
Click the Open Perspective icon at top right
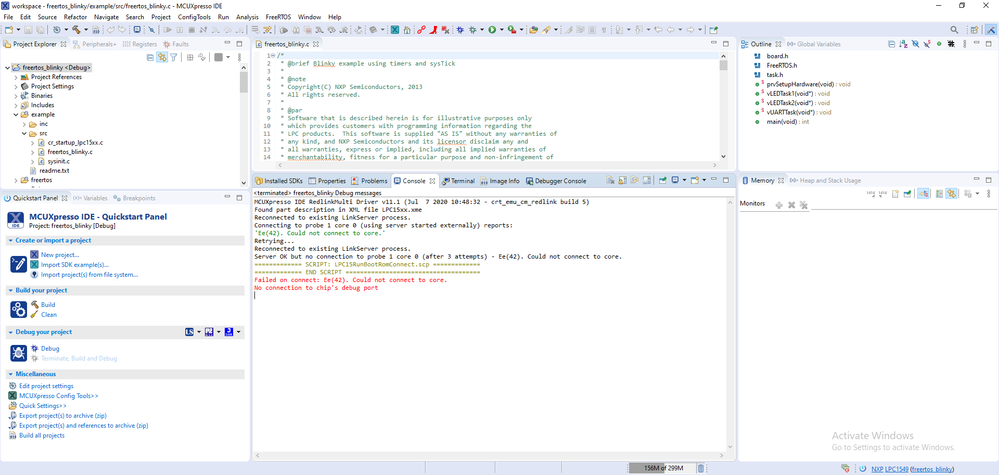click(974, 29)
